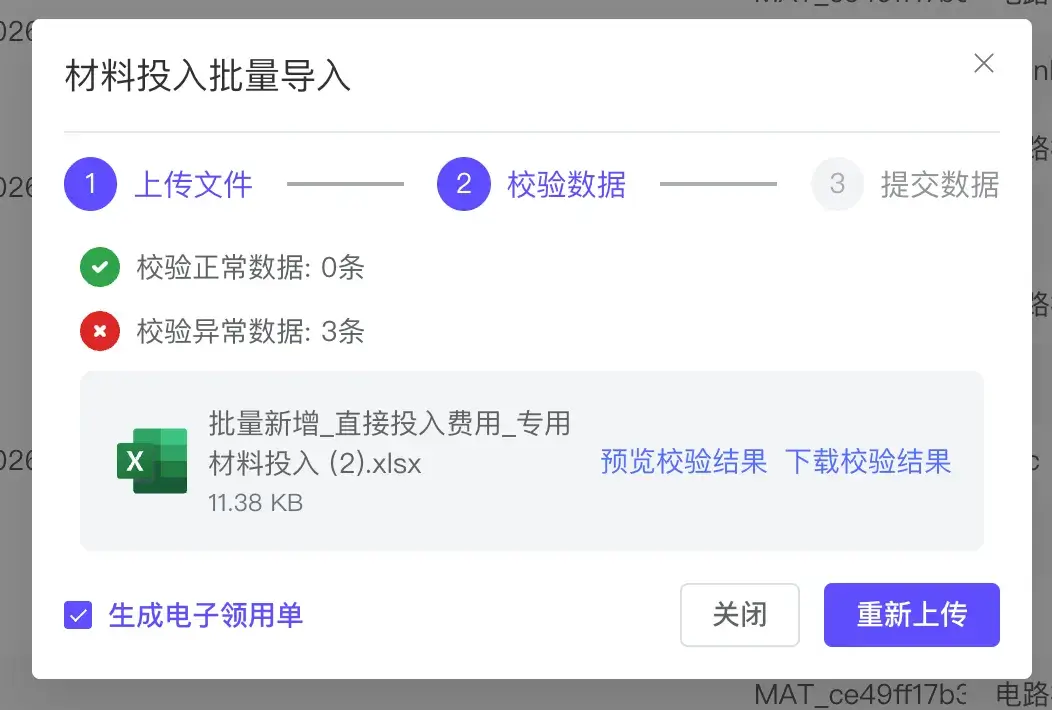Screen dimensions: 1052x710
Task: Toggle the 生成电子领用单 checkbox
Action: pos(78,615)
